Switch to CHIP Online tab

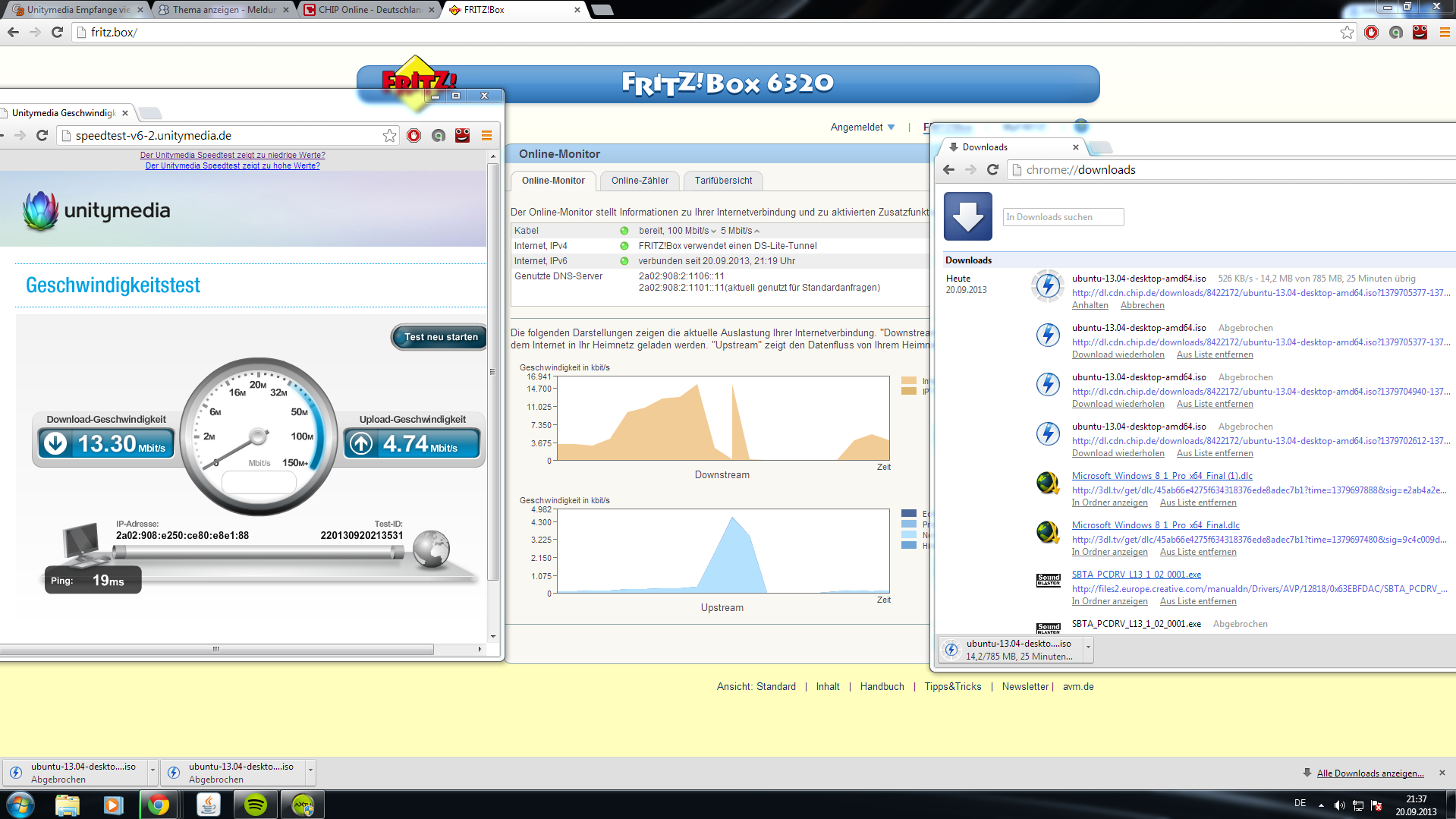pos(370,10)
